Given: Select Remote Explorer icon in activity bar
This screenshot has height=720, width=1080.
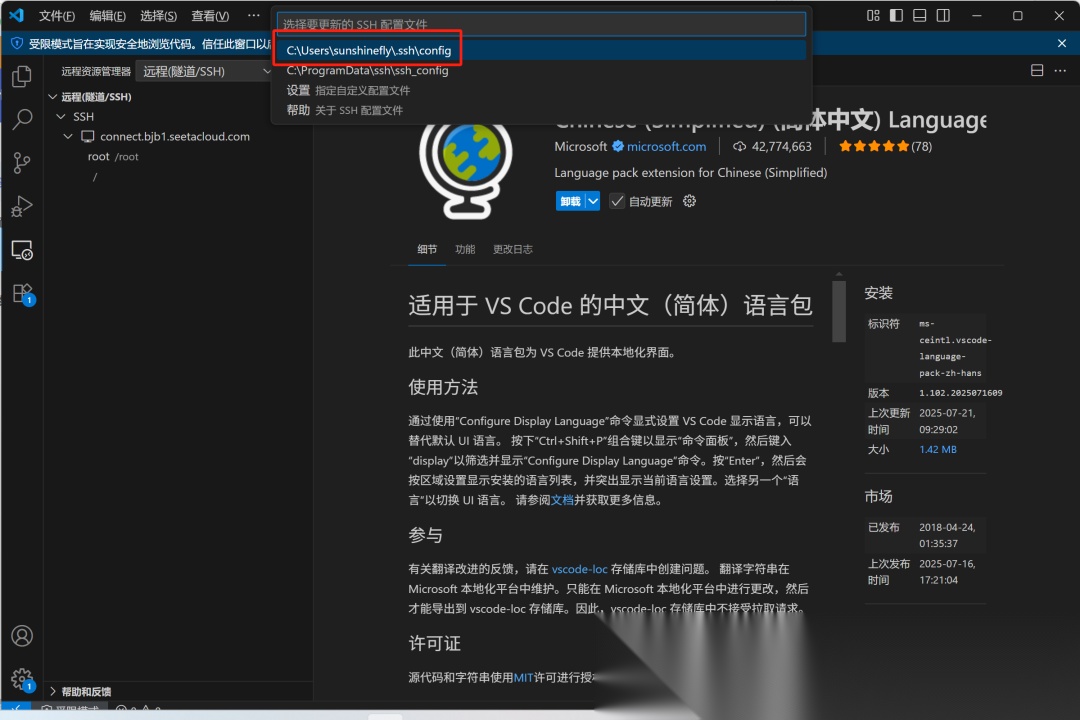Looking at the screenshot, I should 22,249.
